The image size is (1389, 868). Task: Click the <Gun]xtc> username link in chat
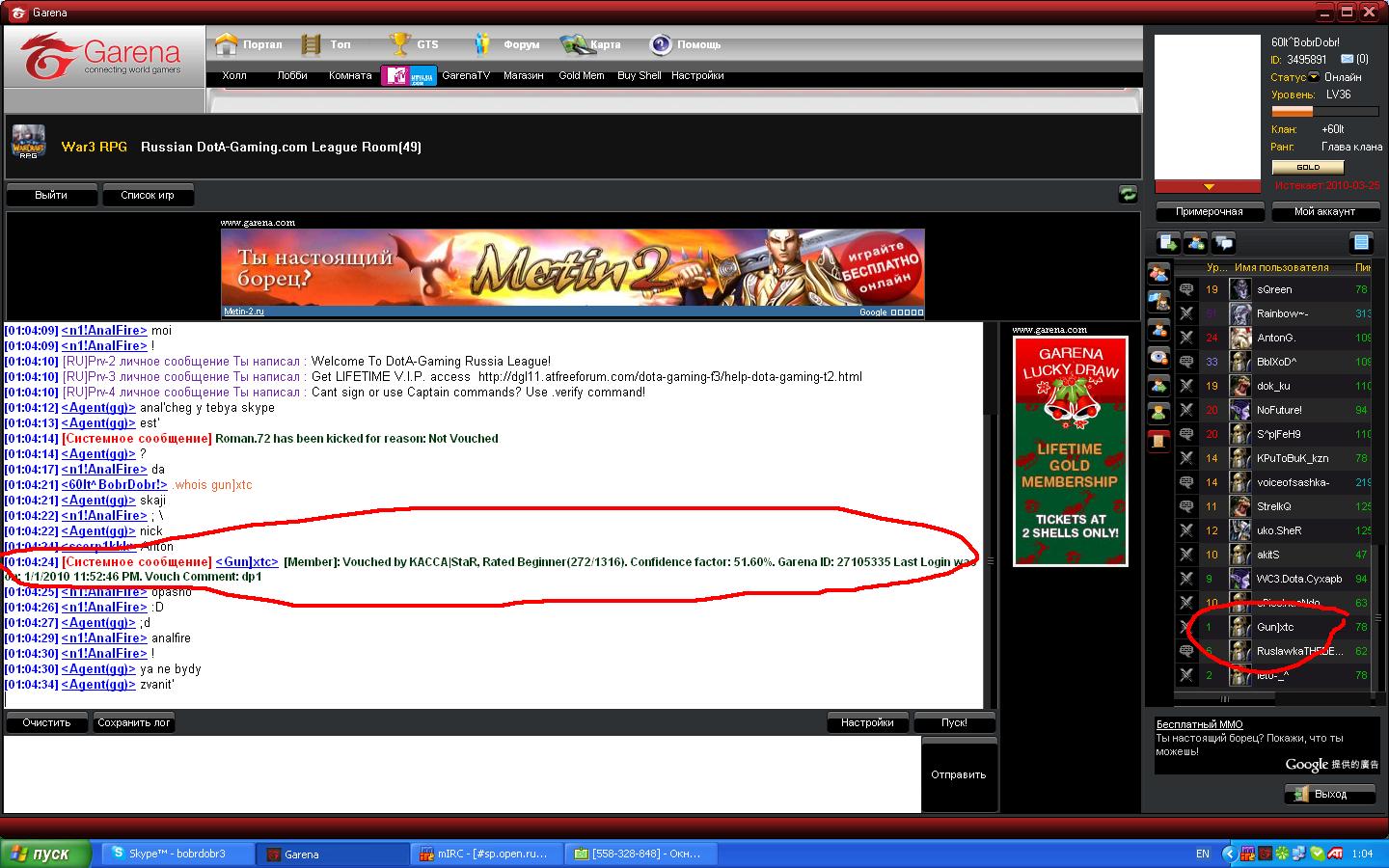[247, 561]
